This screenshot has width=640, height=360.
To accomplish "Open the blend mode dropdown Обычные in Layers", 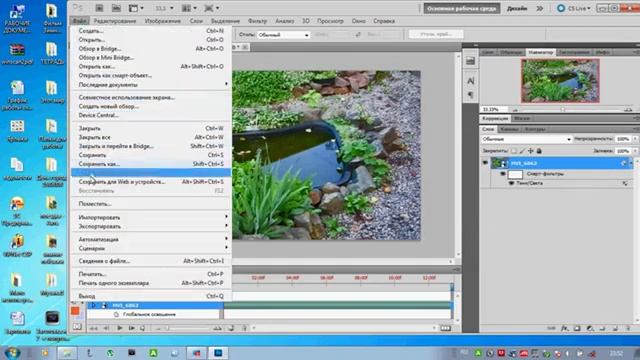I will tap(527, 139).
